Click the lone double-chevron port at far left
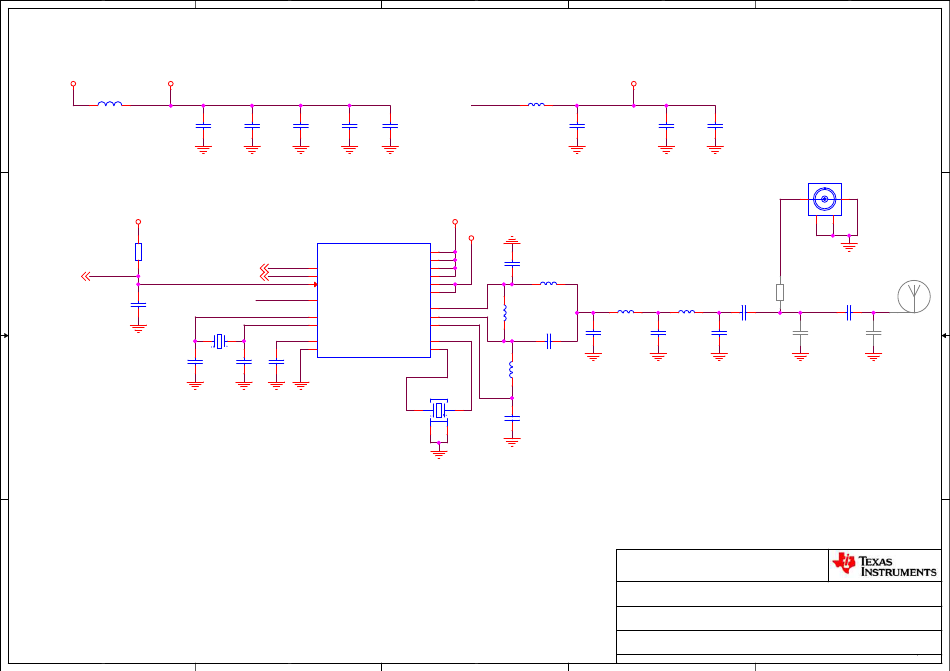 pyautogui.click(x=85, y=277)
